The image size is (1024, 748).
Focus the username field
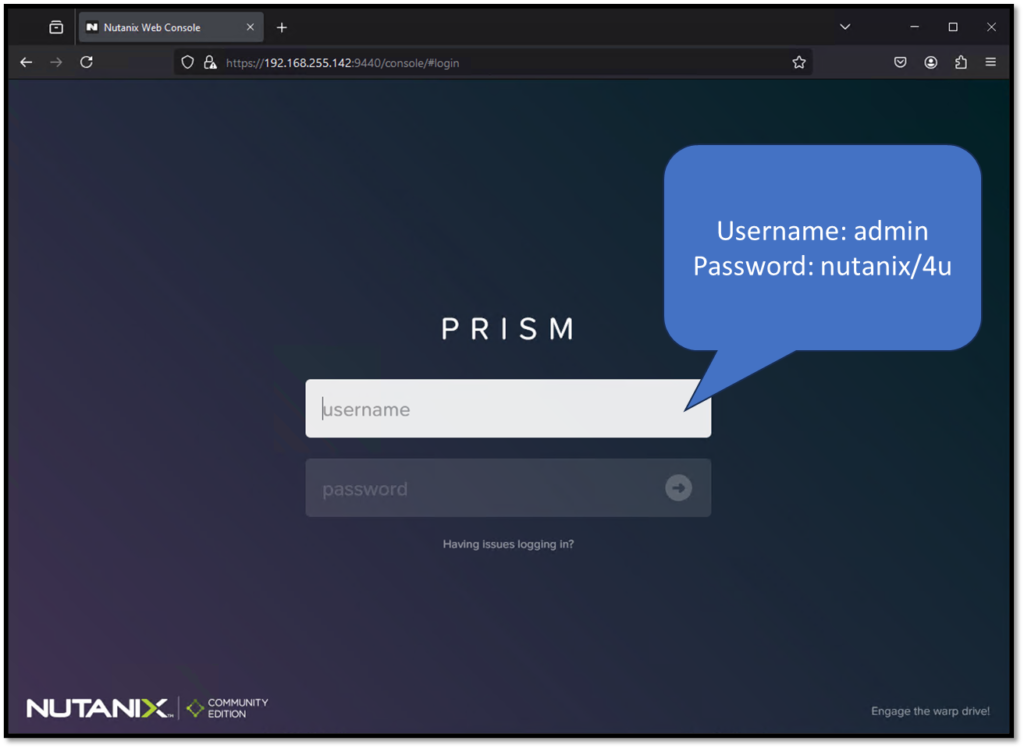click(508, 409)
